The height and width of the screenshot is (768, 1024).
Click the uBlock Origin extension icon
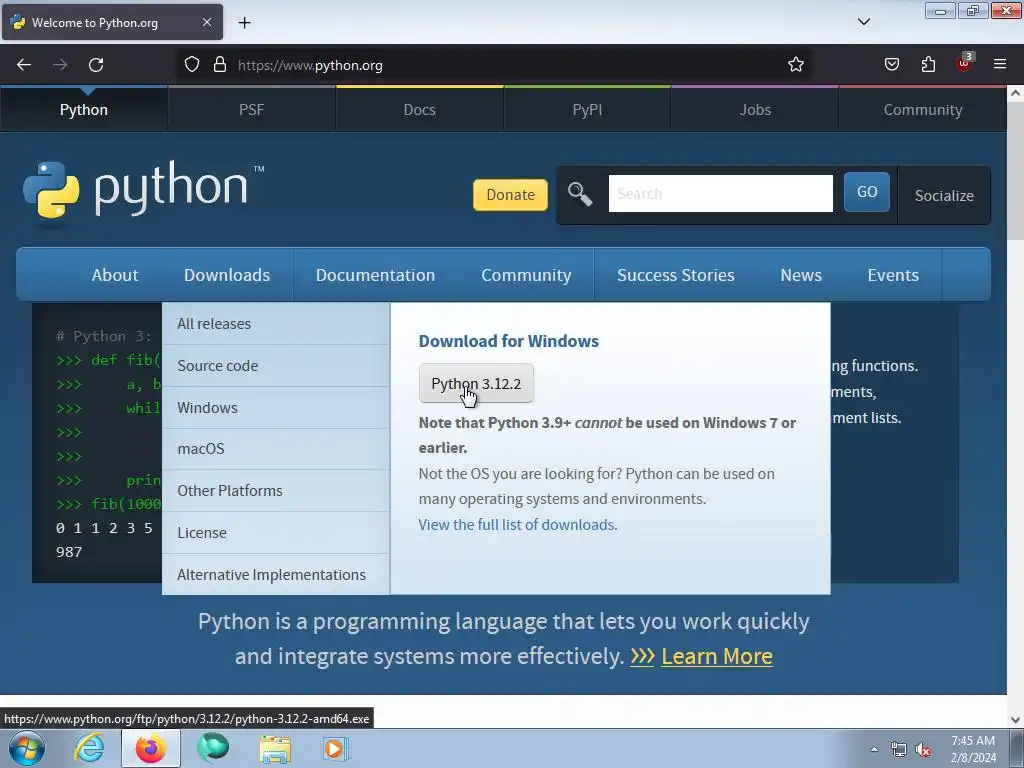click(x=965, y=63)
